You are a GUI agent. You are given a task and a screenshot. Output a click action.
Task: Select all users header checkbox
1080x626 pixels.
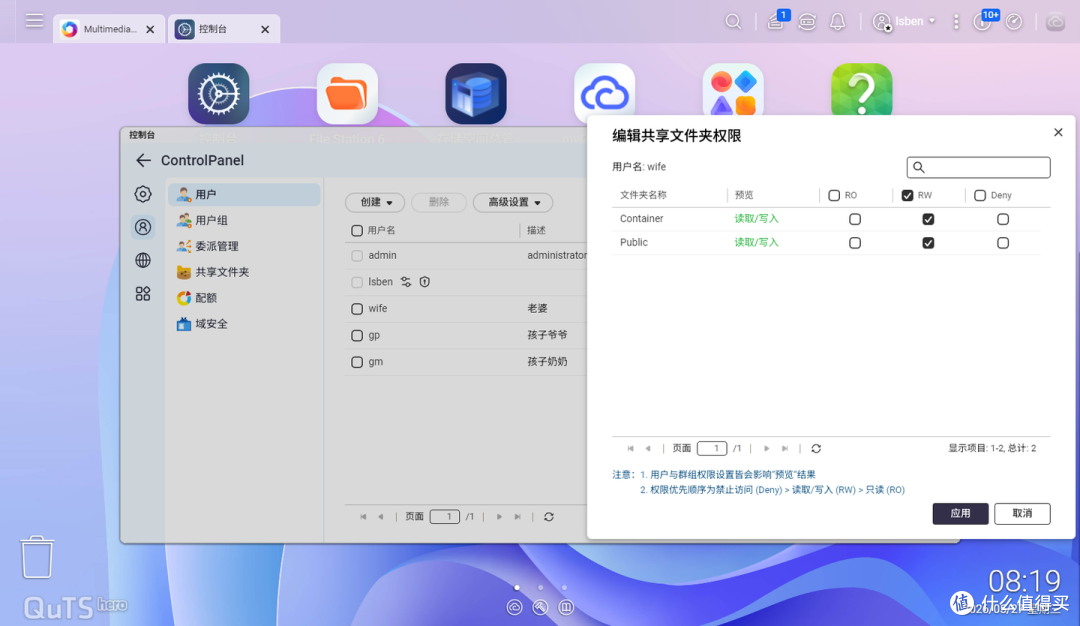357,231
